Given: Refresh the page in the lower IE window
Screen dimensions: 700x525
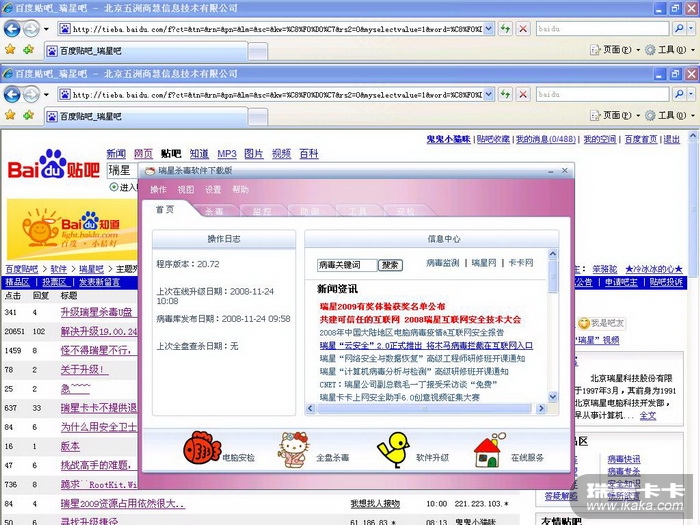Looking at the screenshot, I should [505, 94].
